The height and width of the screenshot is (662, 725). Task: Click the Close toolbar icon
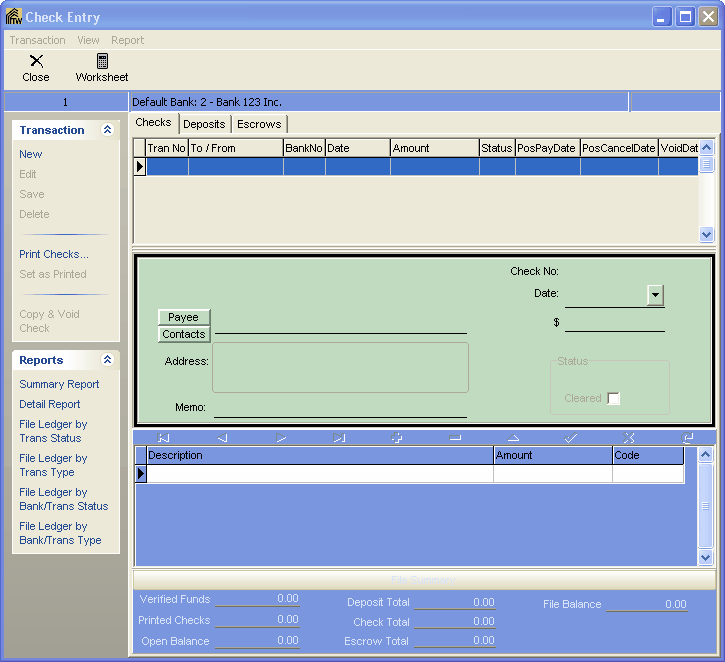tap(36, 62)
